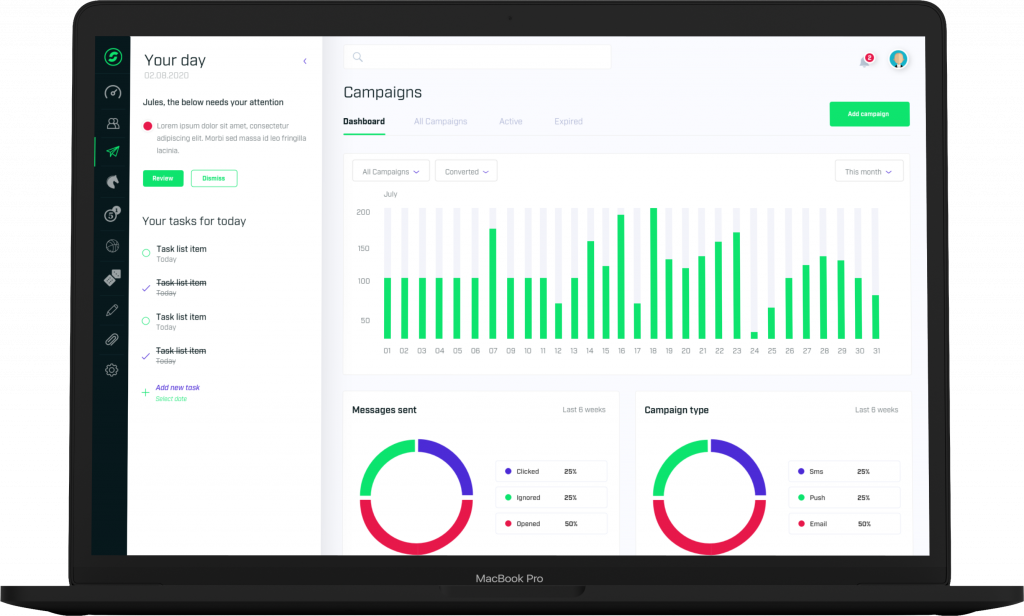Viewport: 1024px width, 616px height.
Task: Open the notification bell with red badge
Action: pos(865,61)
